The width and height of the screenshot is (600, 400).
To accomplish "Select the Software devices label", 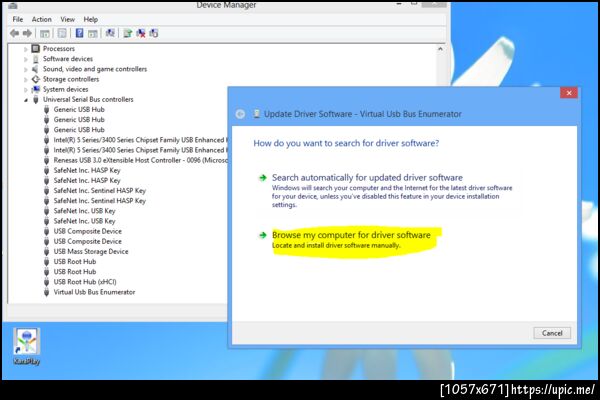I will click(x=68, y=59).
